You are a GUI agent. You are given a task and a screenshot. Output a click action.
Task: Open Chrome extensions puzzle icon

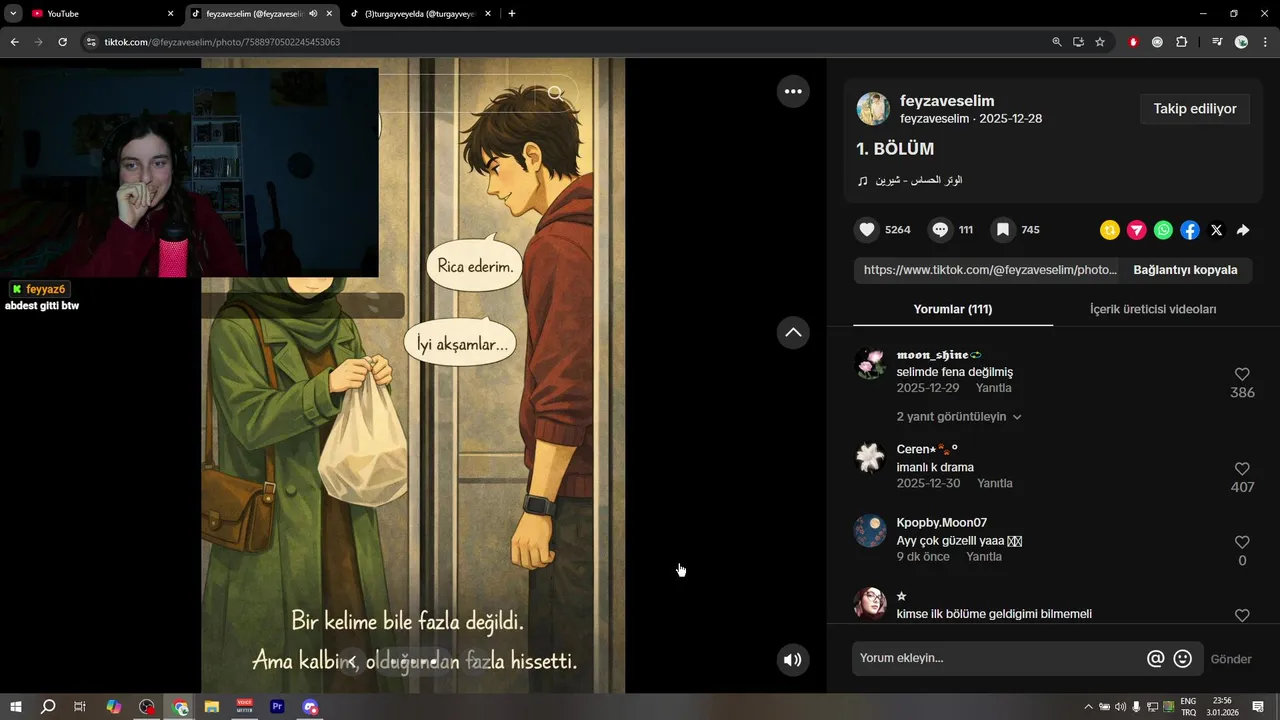point(1182,42)
